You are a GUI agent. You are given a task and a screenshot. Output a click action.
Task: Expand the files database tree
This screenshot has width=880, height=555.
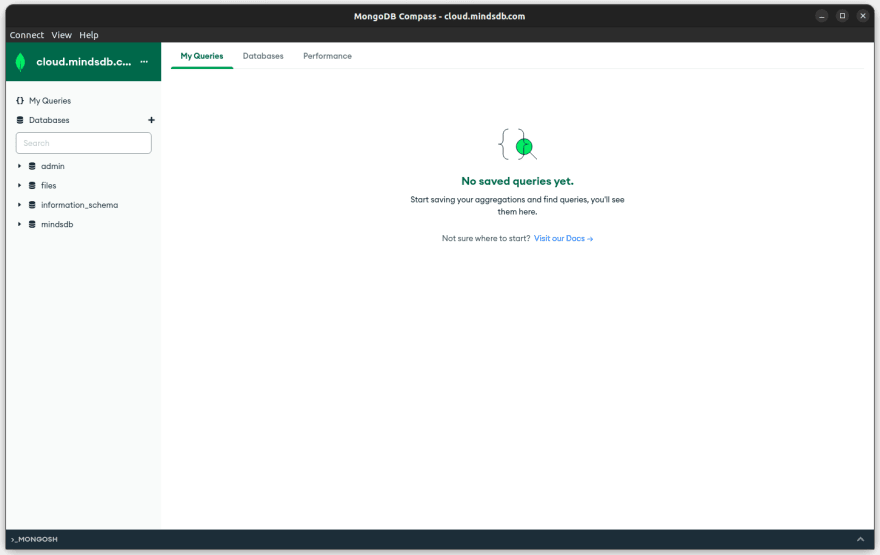point(19,185)
